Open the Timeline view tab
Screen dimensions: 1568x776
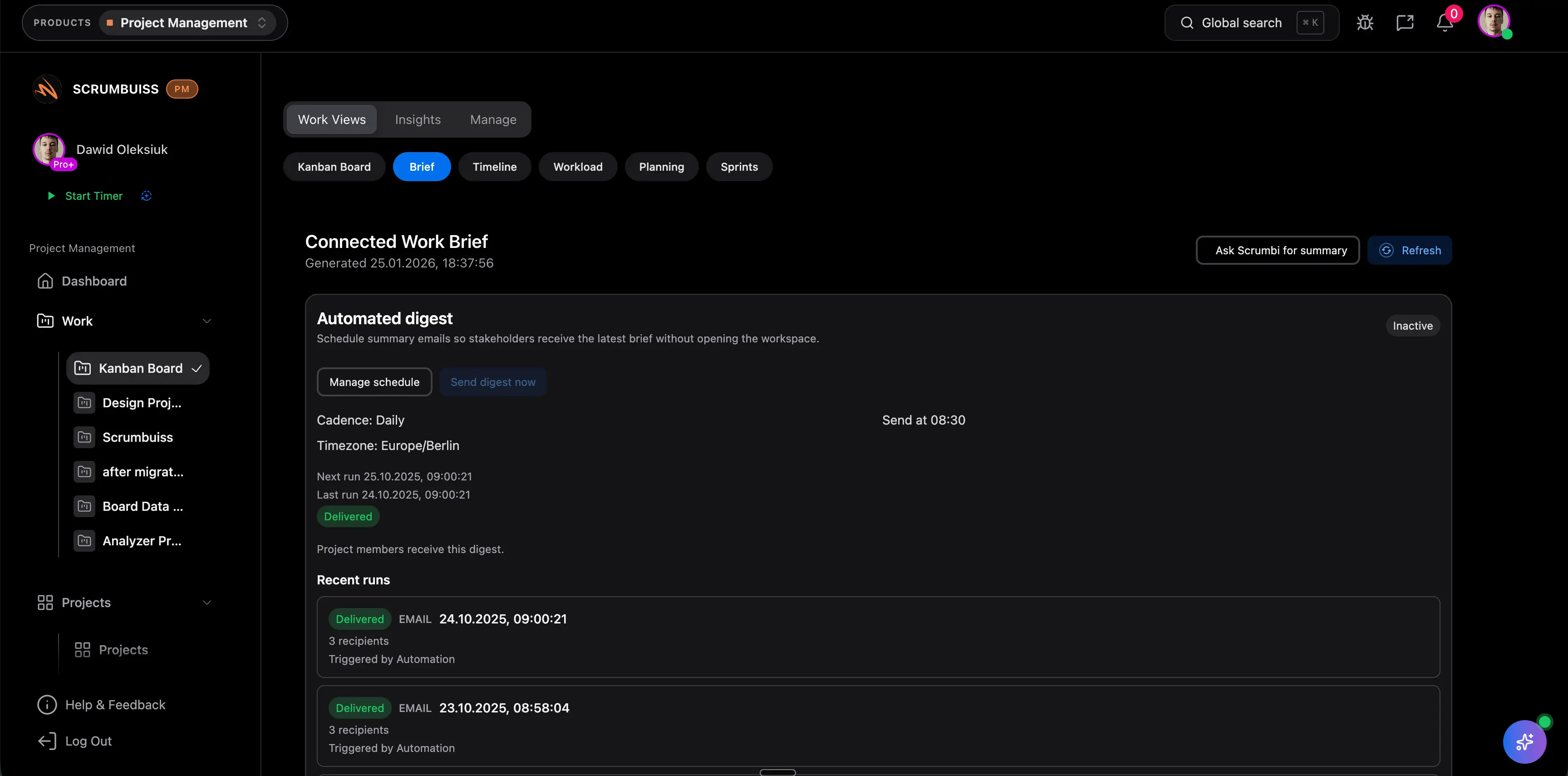[x=494, y=166]
